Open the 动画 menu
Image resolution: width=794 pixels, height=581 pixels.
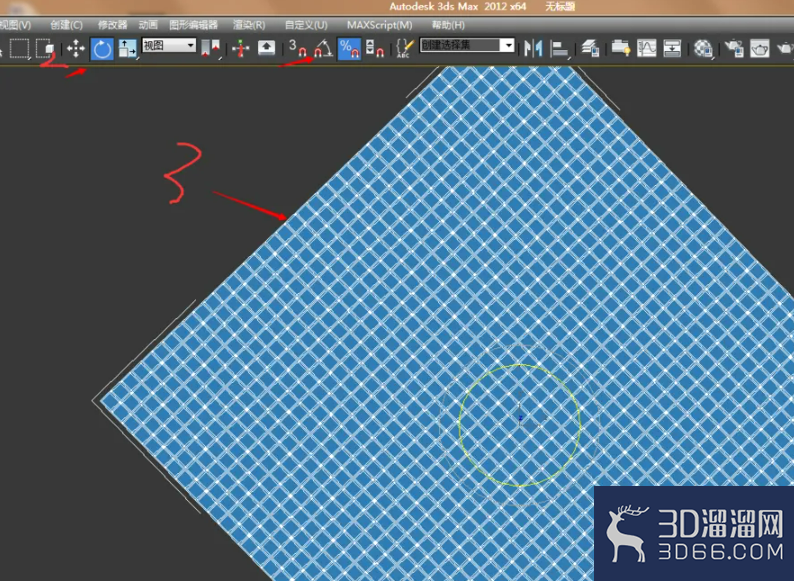point(148,25)
